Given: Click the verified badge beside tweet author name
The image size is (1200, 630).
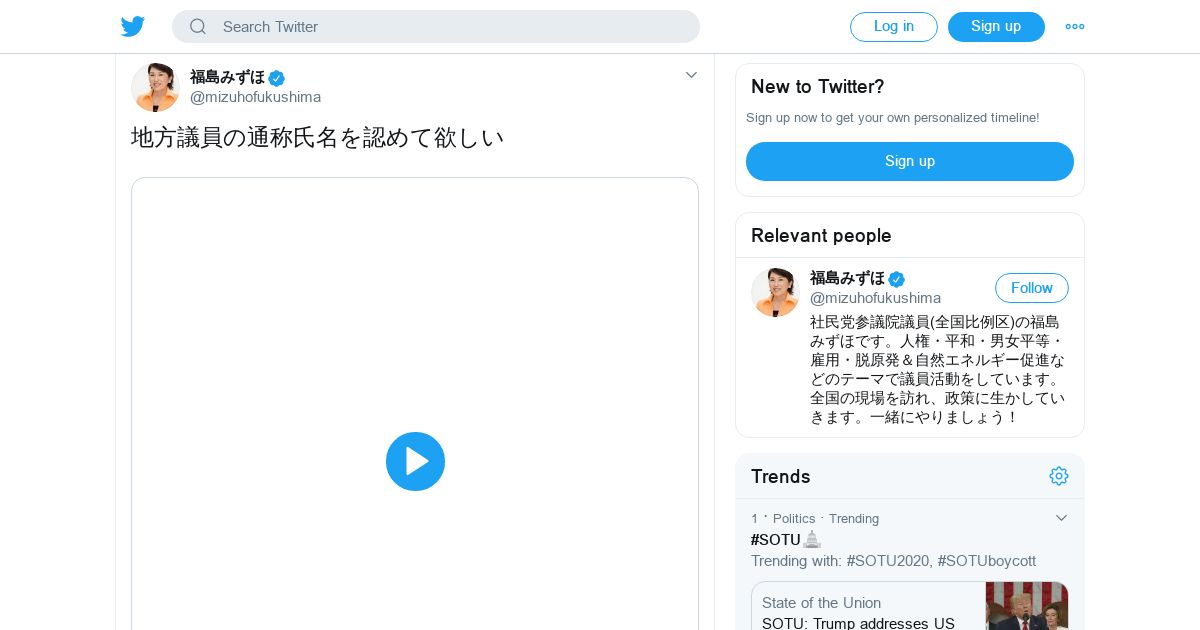Looking at the screenshot, I should click(x=277, y=78).
